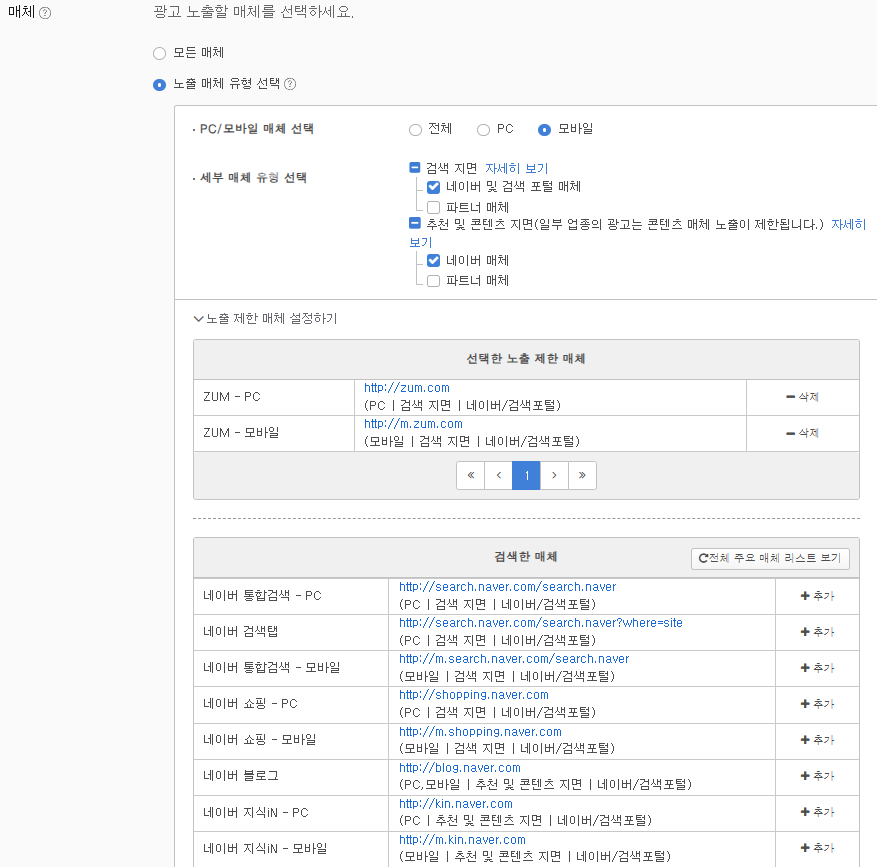The width and height of the screenshot is (877, 867).
Task: Select the 모든 매체 radio option
Action: (159, 53)
